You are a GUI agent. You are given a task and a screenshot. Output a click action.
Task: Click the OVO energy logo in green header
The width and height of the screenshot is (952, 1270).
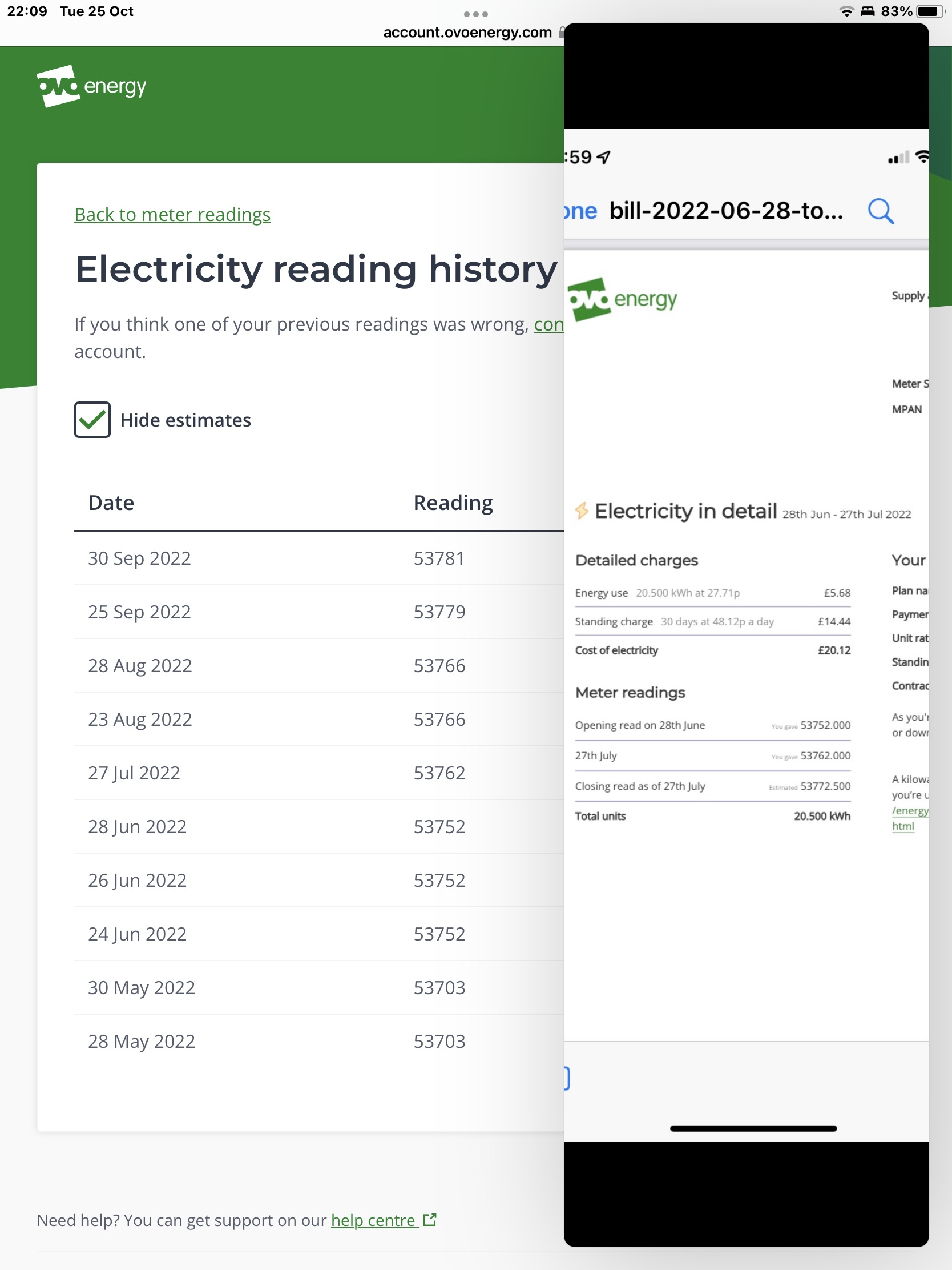click(x=91, y=86)
